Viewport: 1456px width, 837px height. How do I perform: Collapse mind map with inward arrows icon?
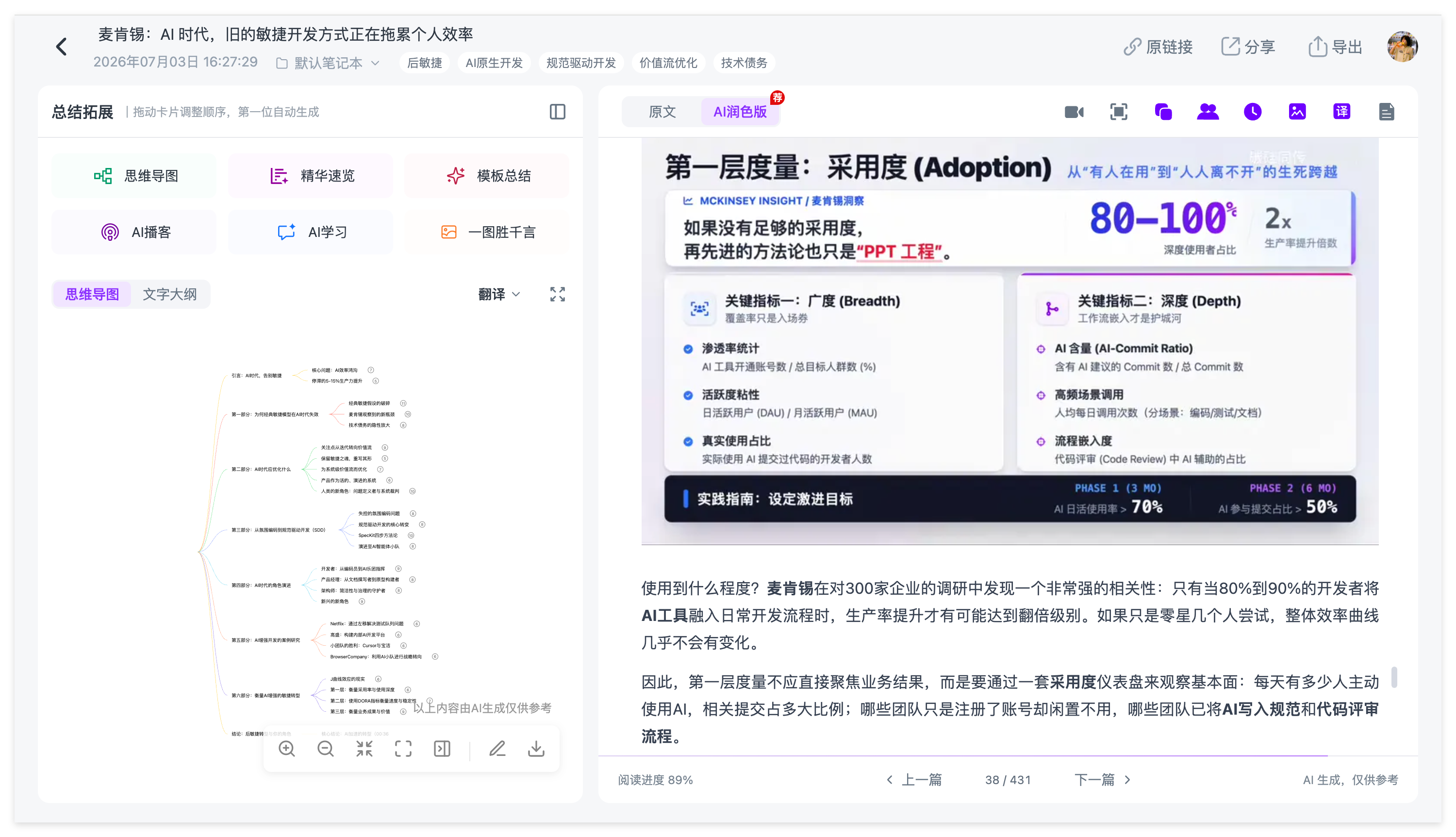click(364, 749)
